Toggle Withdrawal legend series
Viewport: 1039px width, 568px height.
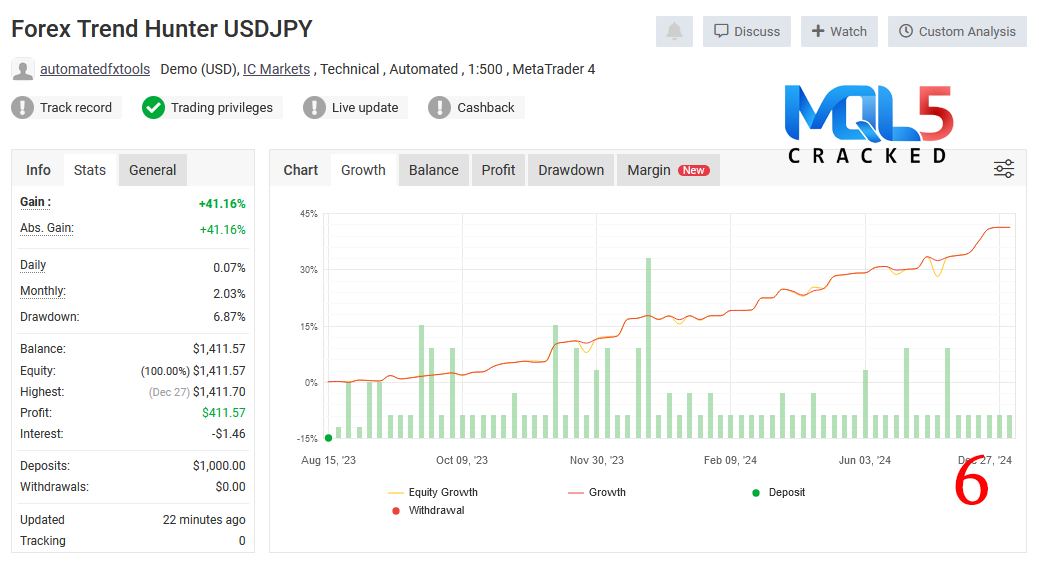pos(429,510)
